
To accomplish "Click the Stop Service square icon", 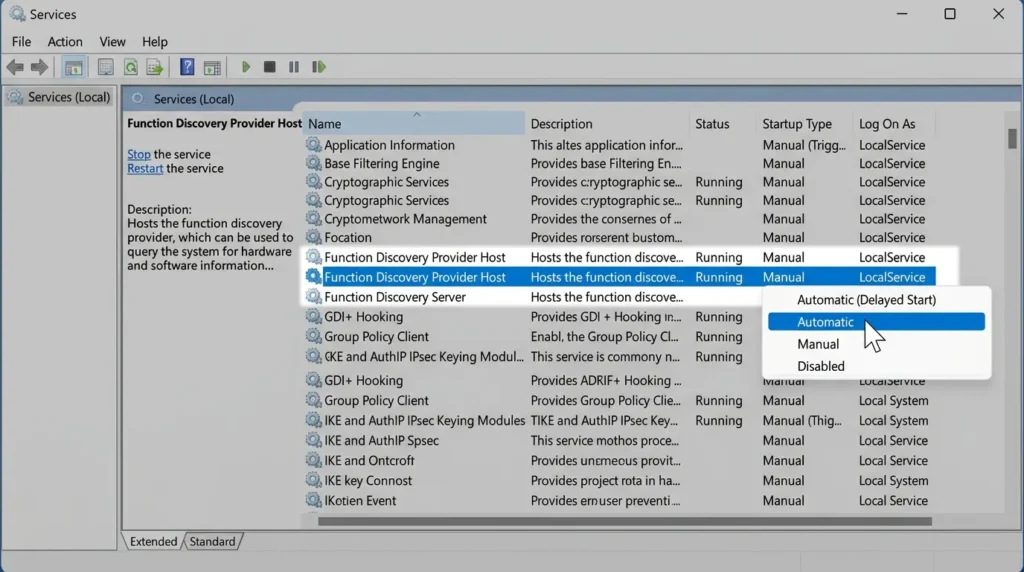I will (x=269, y=67).
